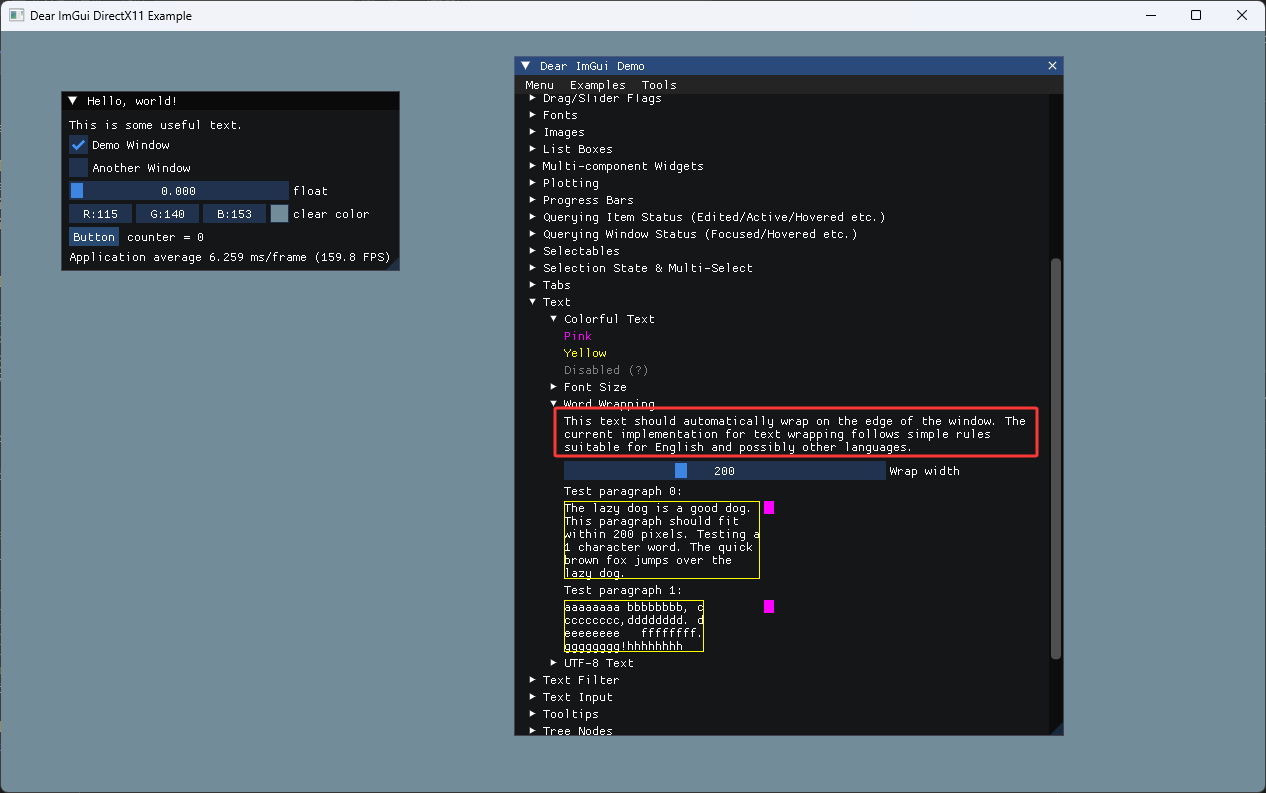Open the clear color picker swatch
Viewport: 1266px width, 793px height.
[278, 213]
